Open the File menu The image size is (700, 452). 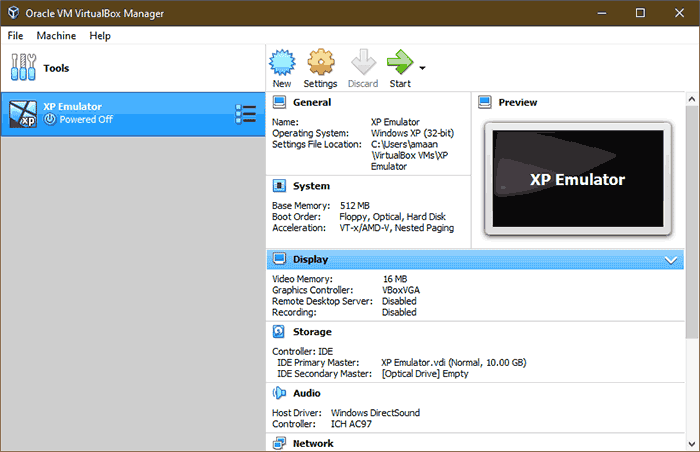[x=15, y=36]
